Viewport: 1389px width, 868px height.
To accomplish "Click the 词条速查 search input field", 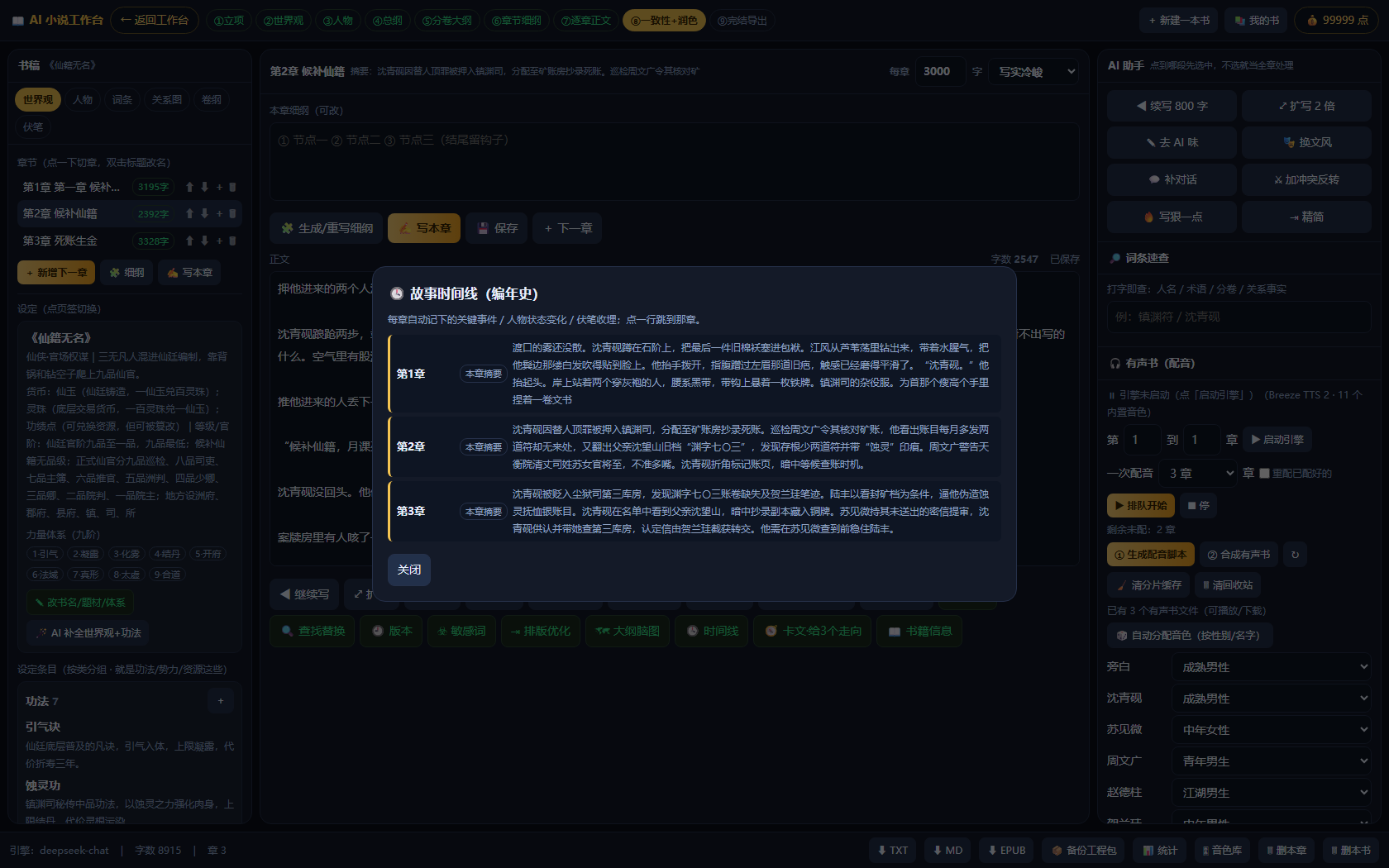I will pos(1239,317).
